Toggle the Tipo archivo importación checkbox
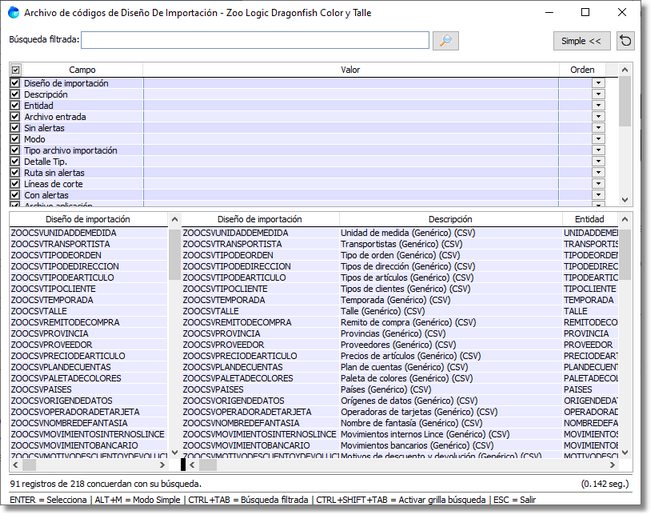The height and width of the screenshot is (515, 651). coord(15,150)
